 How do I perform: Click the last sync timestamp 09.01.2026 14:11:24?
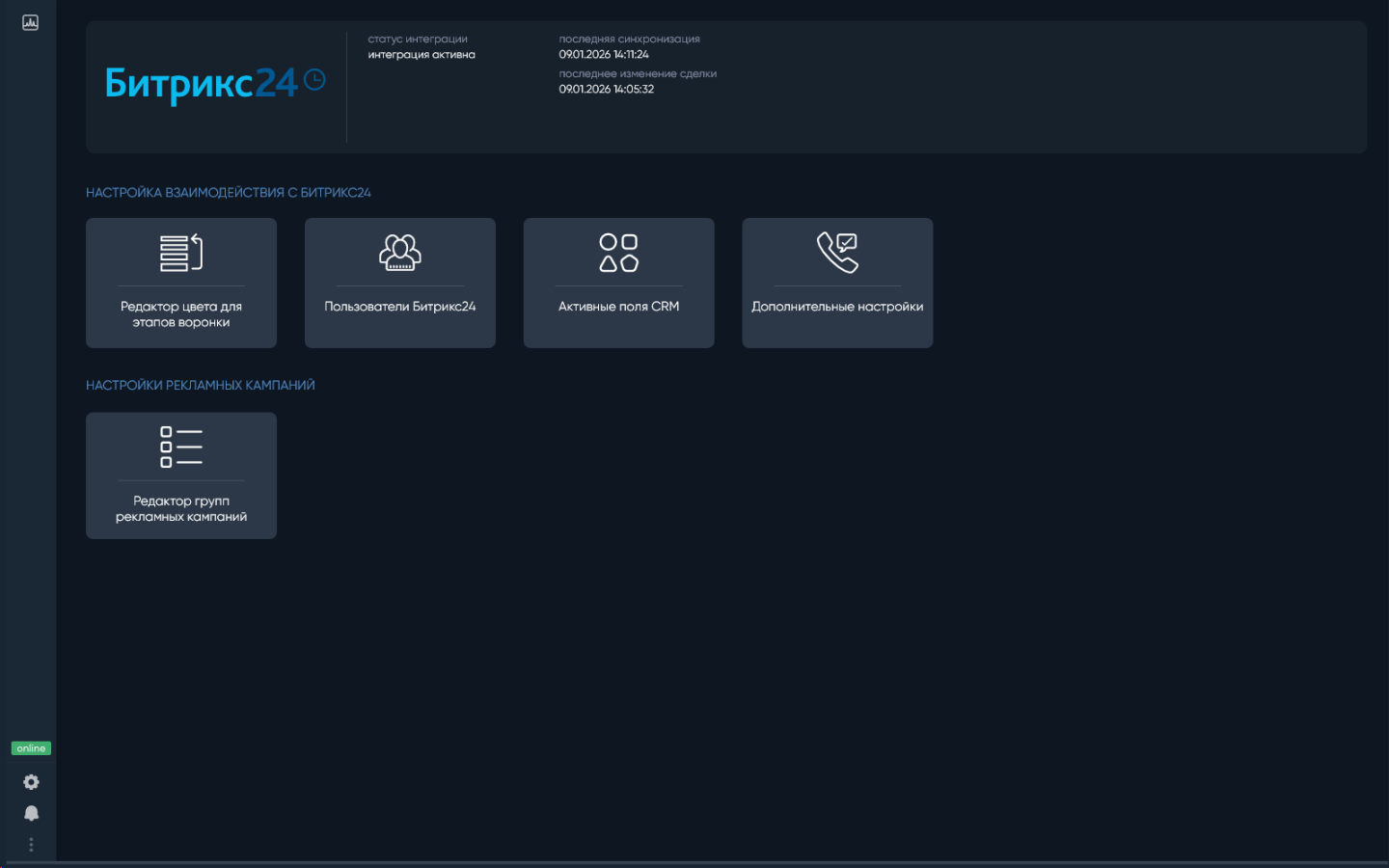[x=604, y=55]
